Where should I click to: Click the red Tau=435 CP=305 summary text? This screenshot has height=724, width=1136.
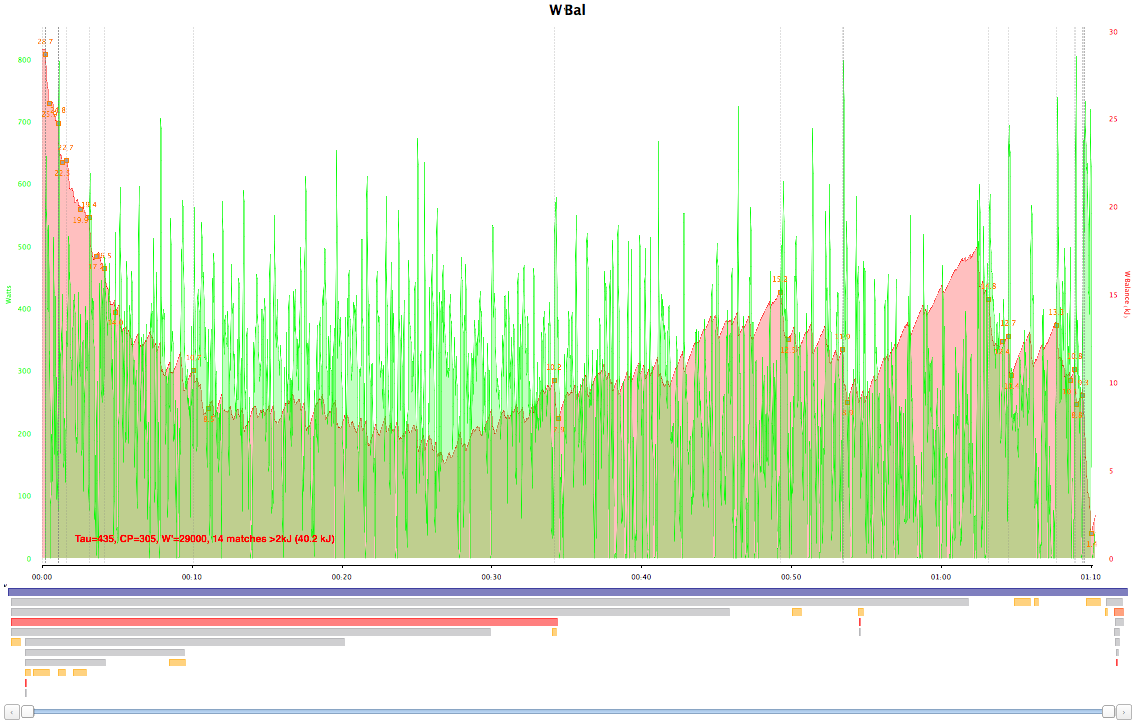click(x=204, y=539)
